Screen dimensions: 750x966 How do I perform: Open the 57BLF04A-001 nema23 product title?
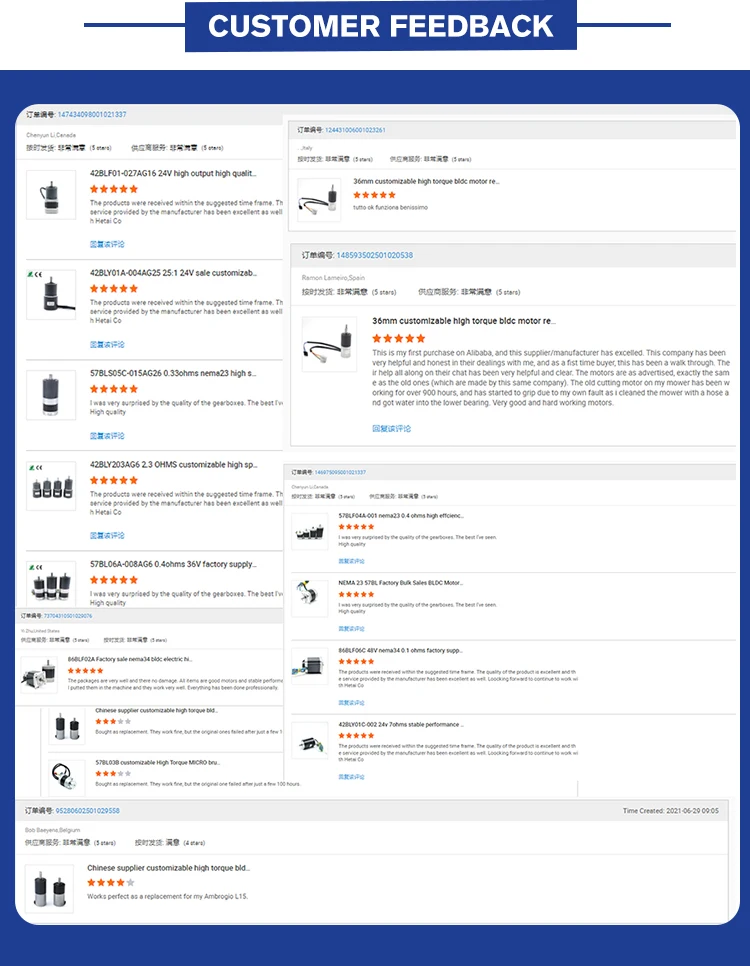pyautogui.click(x=401, y=516)
